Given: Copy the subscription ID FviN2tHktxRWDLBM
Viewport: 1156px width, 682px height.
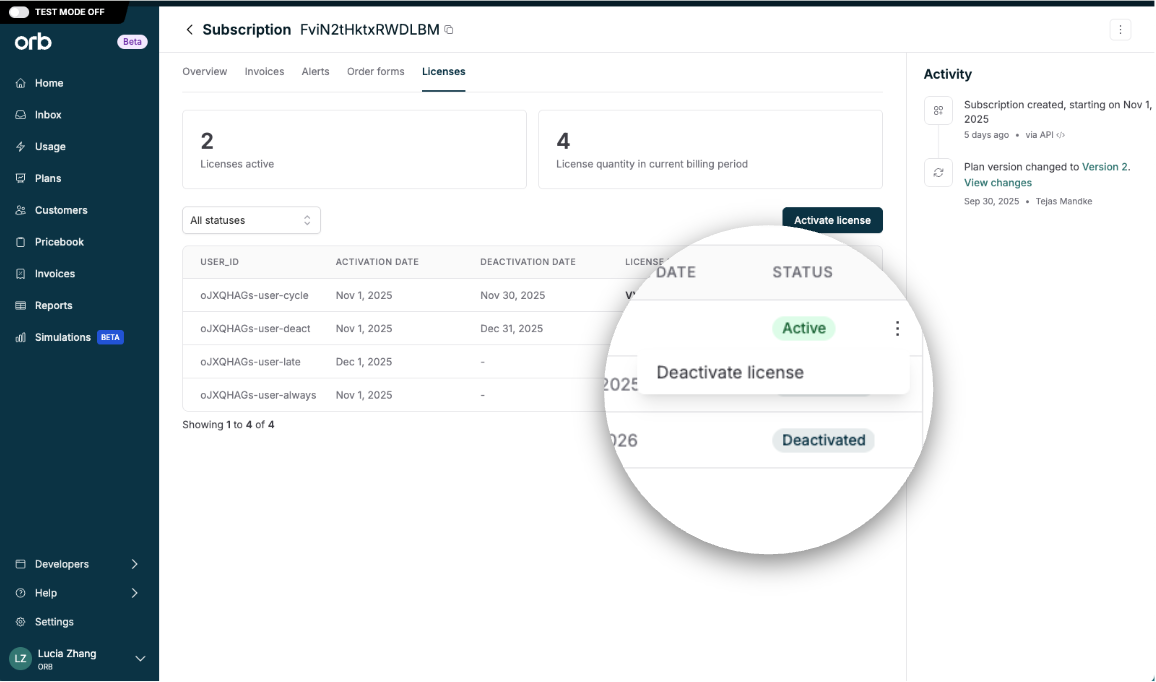Looking at the screenshot, I should point(448,29).
